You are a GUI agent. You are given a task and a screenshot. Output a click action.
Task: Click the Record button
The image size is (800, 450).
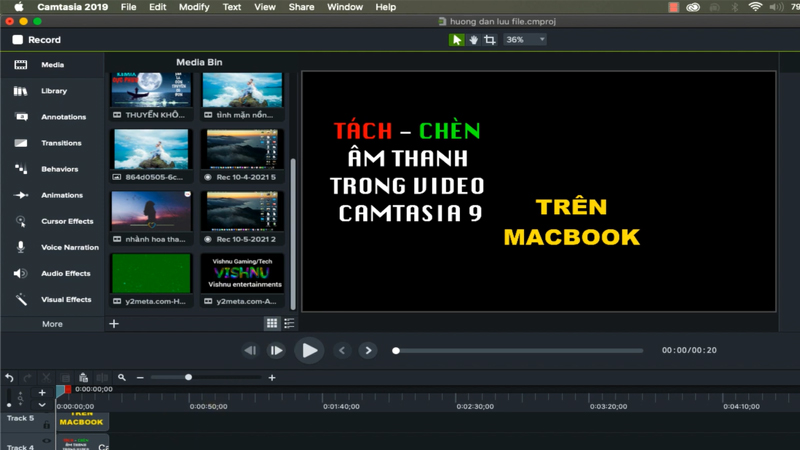37,40
